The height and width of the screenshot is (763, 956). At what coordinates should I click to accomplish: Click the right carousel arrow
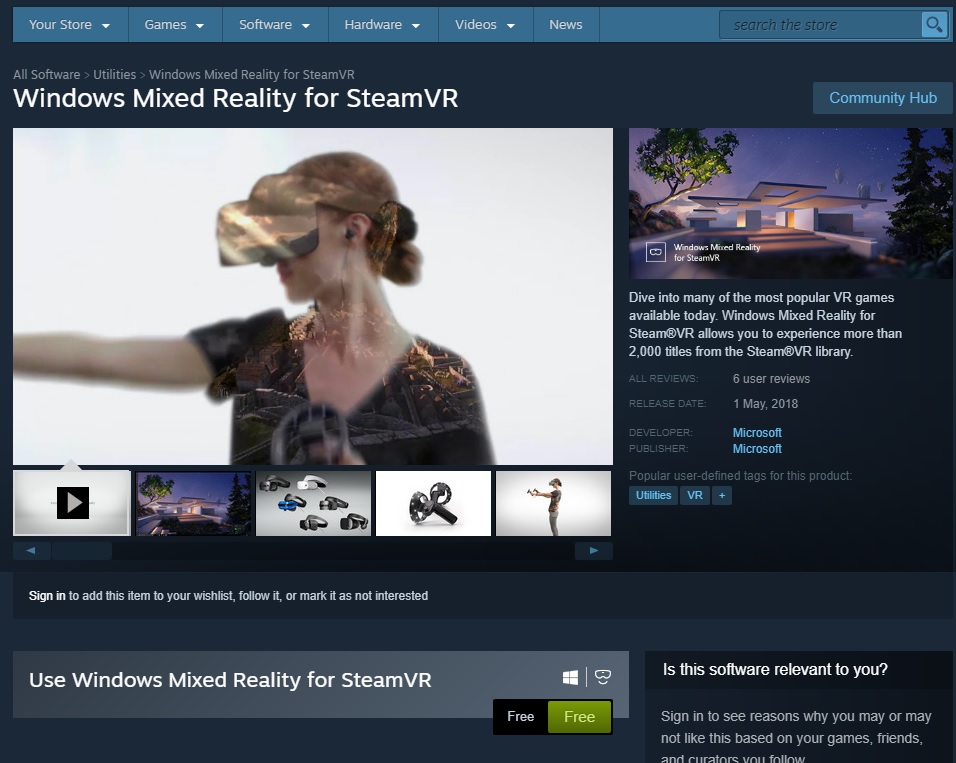point(594,550)
